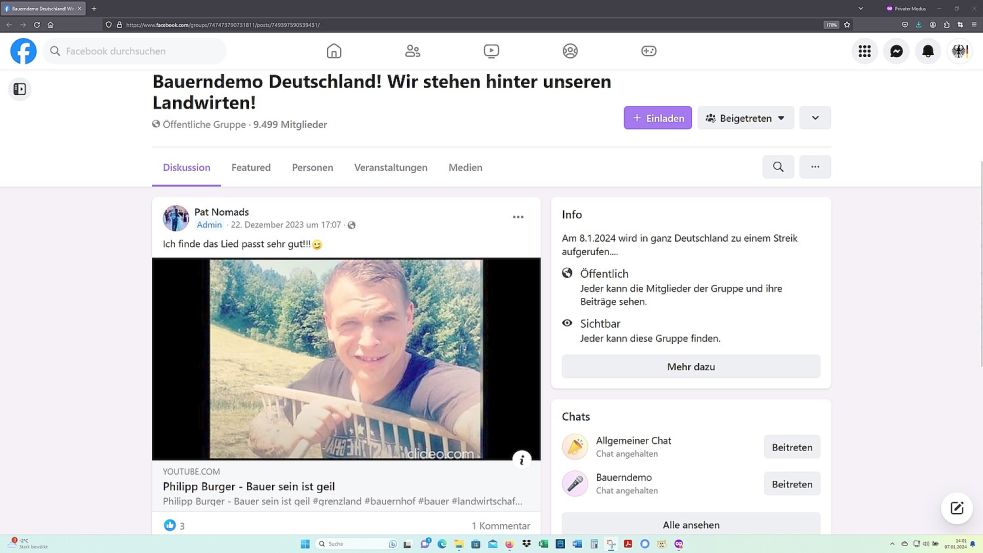Click the Bauerndemo chat microphone icon
This screenshot has height=553, width=983.
[x=575, y=484]
